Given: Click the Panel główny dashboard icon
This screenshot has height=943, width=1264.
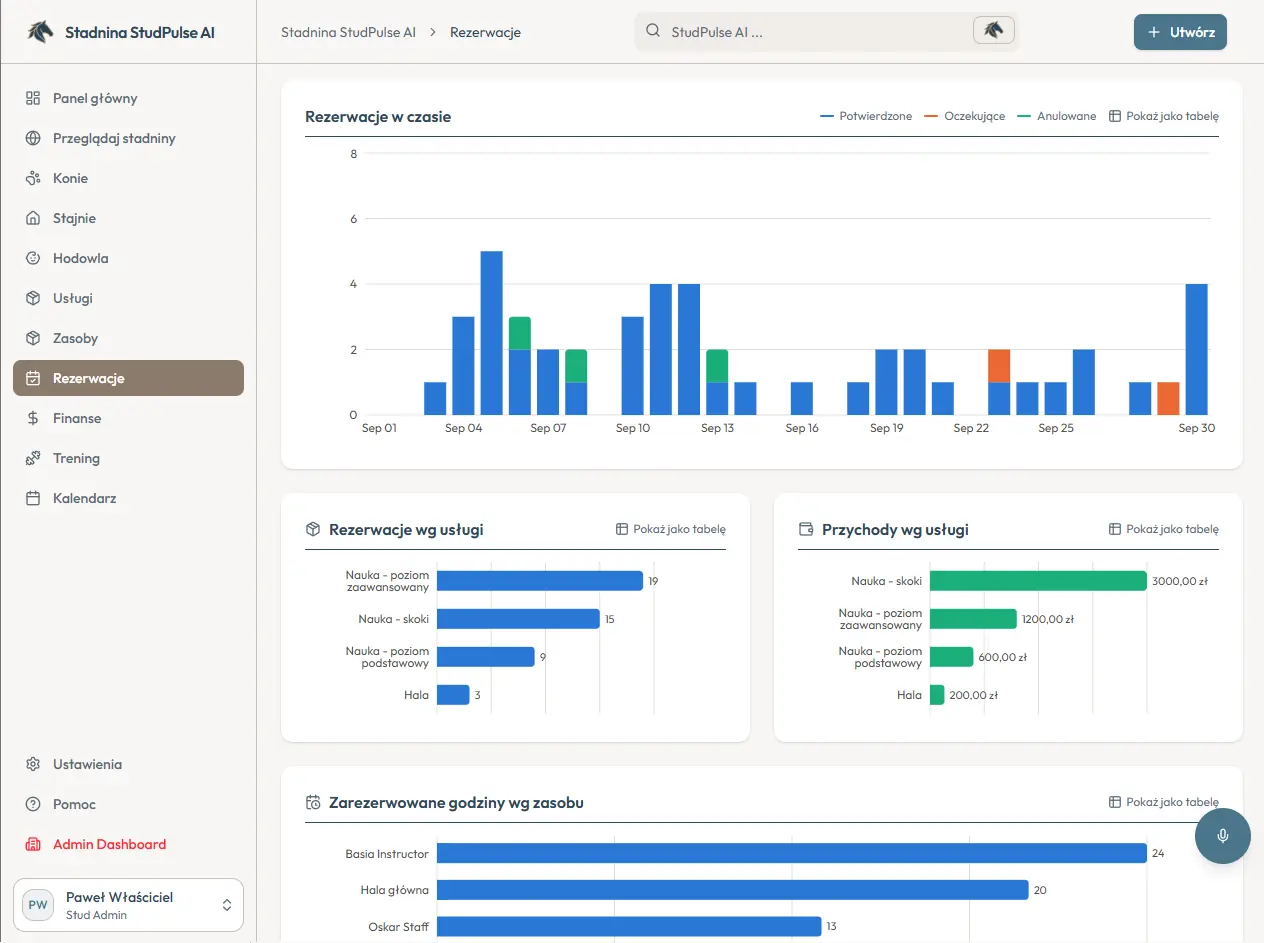Looking at the screenshot, I should click(x=33, y=98).
